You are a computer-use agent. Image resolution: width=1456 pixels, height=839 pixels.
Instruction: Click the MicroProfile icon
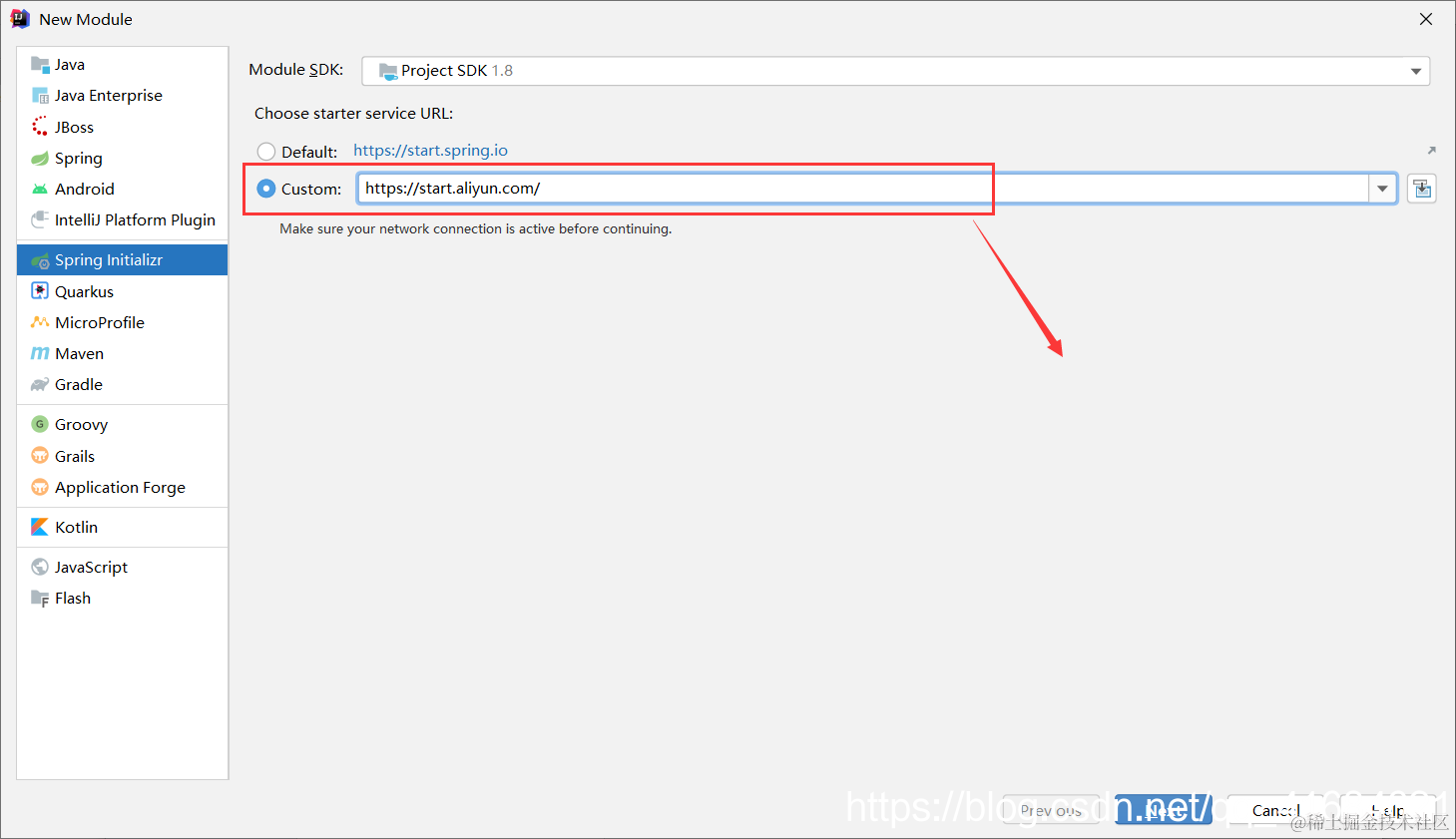pos(40,322)
